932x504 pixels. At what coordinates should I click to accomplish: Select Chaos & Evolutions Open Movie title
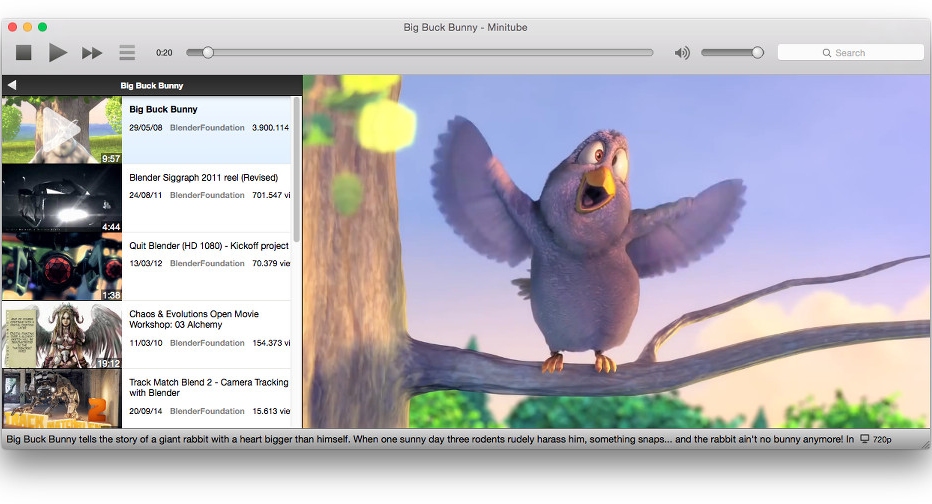194,319
